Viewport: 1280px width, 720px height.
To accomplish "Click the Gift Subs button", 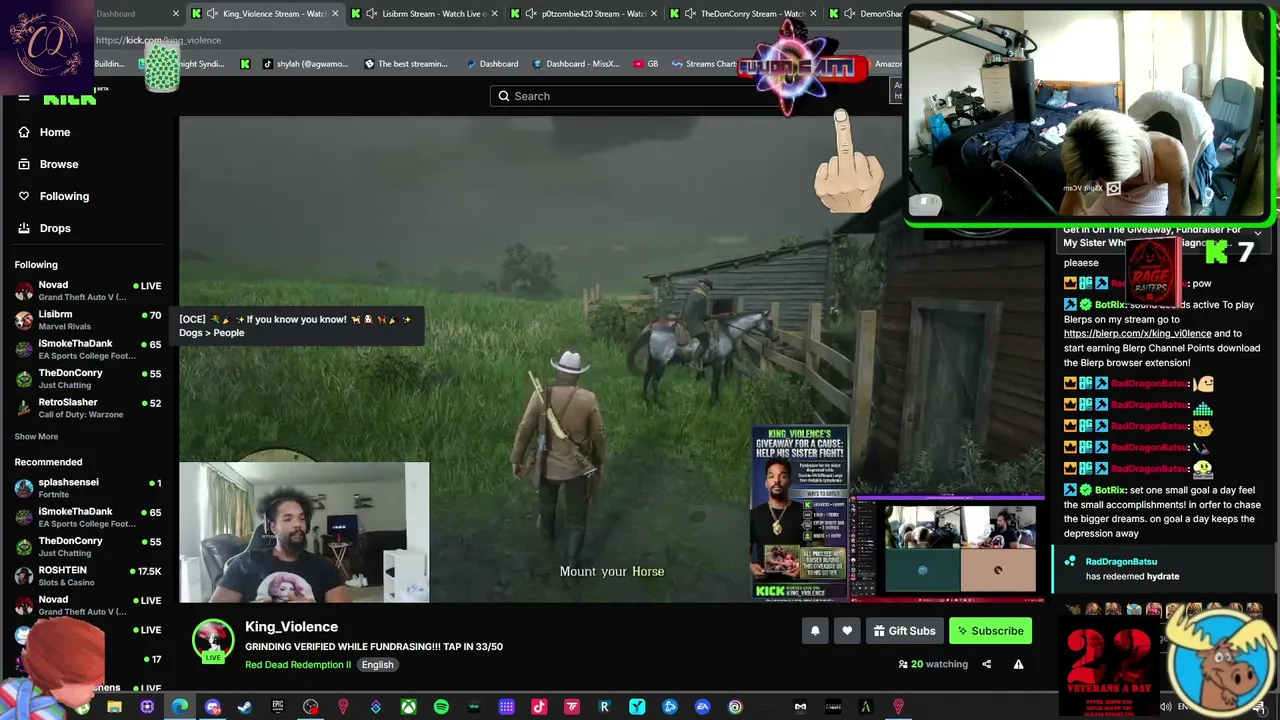I will pos(904,631).
